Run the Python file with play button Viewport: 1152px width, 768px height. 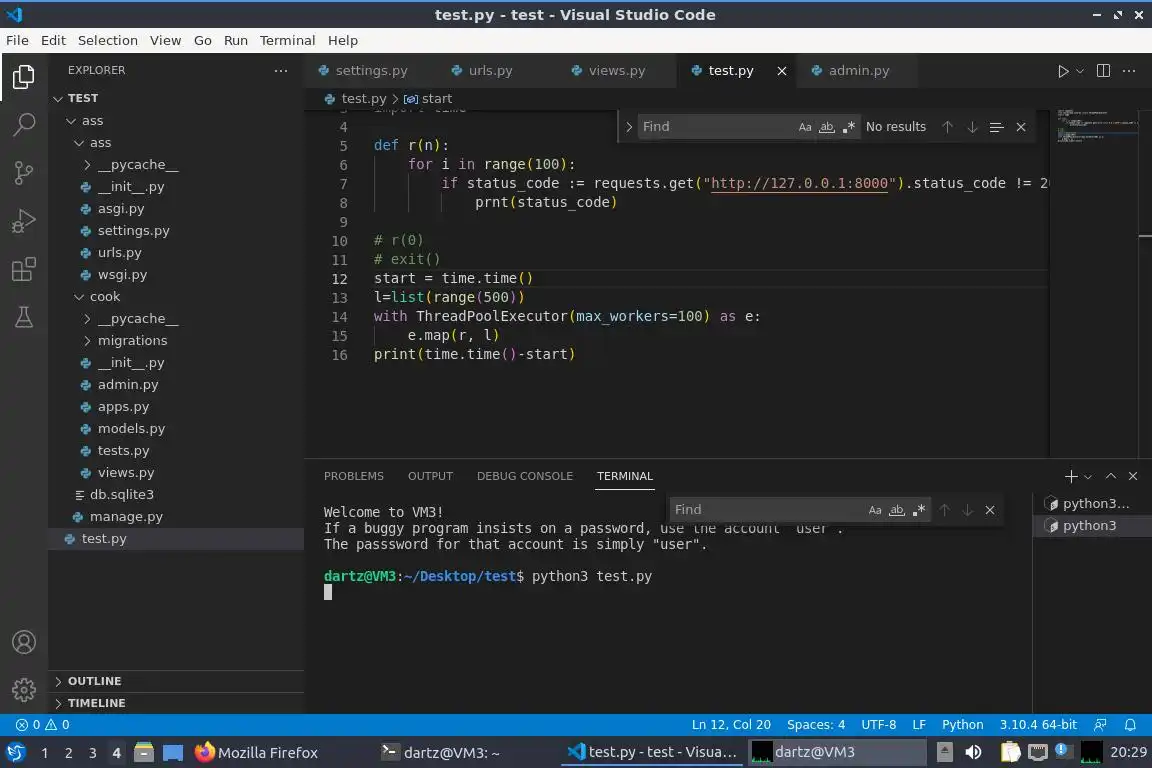click(x=1062, y=71)
